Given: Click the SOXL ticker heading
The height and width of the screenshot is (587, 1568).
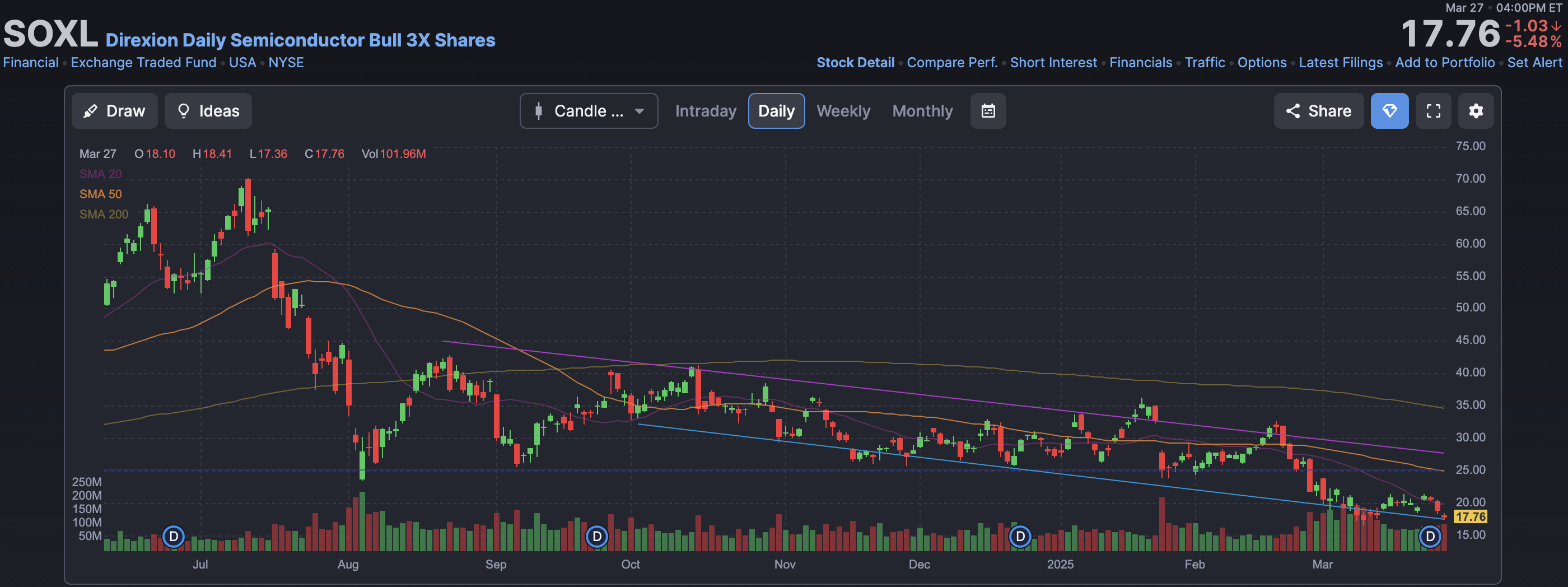Looking at the screenshot, I should 50,34.
